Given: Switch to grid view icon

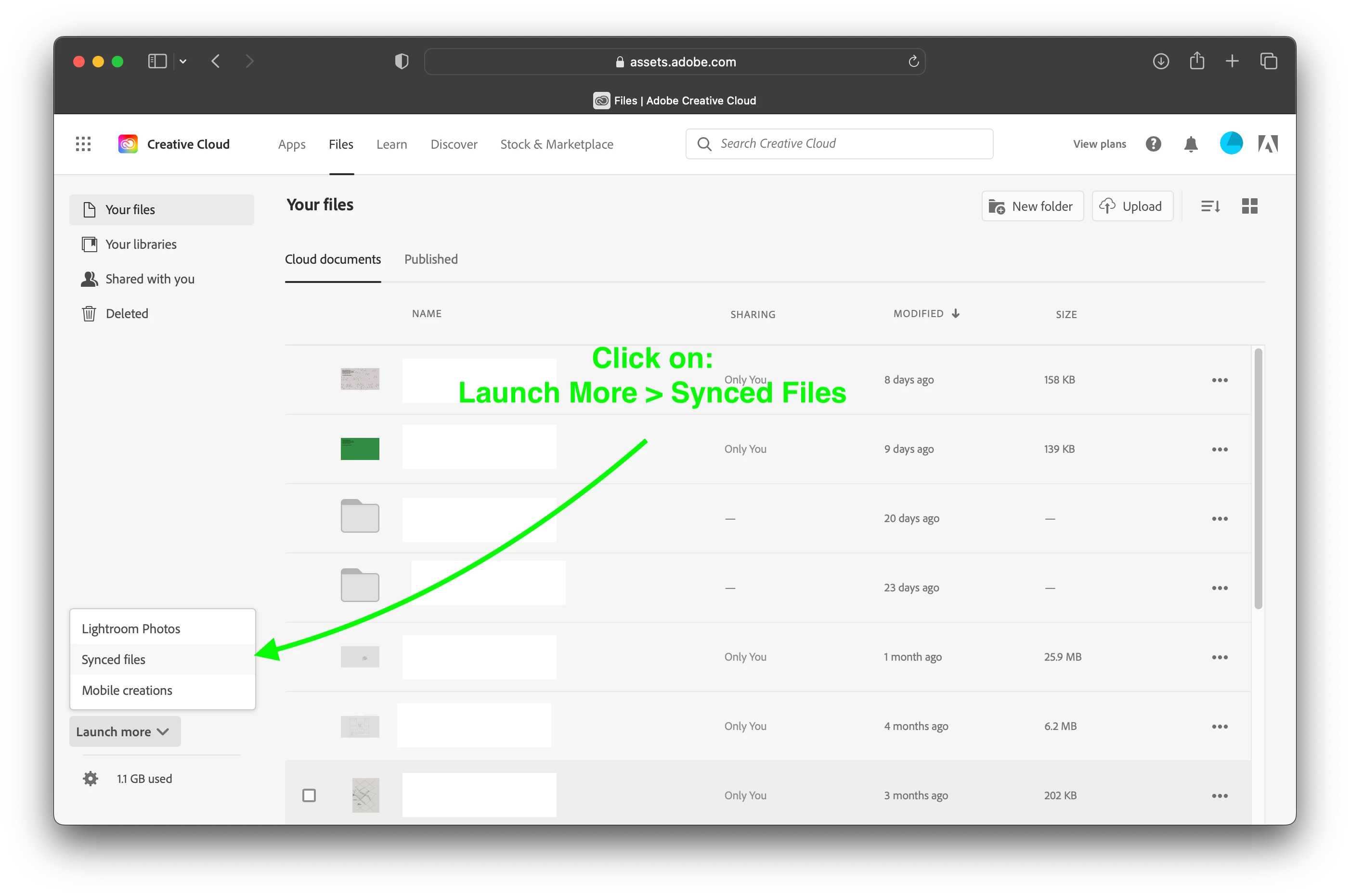Looking at the screenshot, I should click(1249, 206).
